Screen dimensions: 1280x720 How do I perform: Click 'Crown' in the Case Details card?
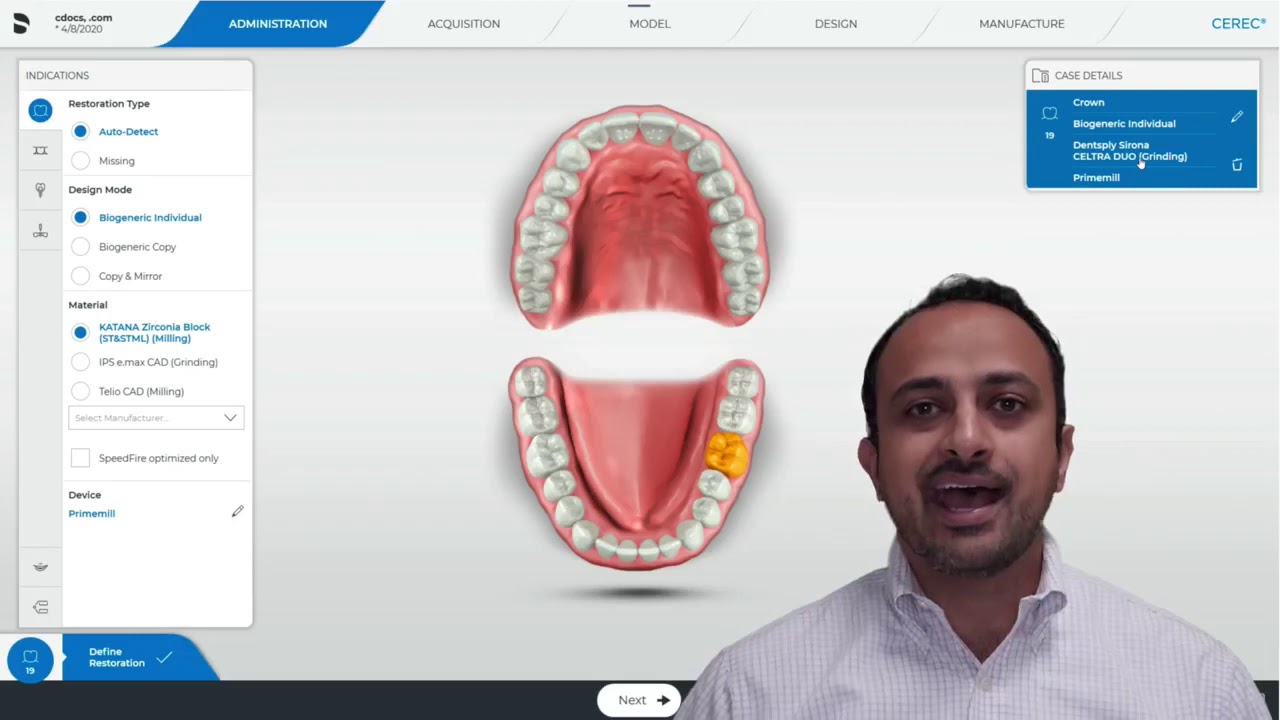1089,102
